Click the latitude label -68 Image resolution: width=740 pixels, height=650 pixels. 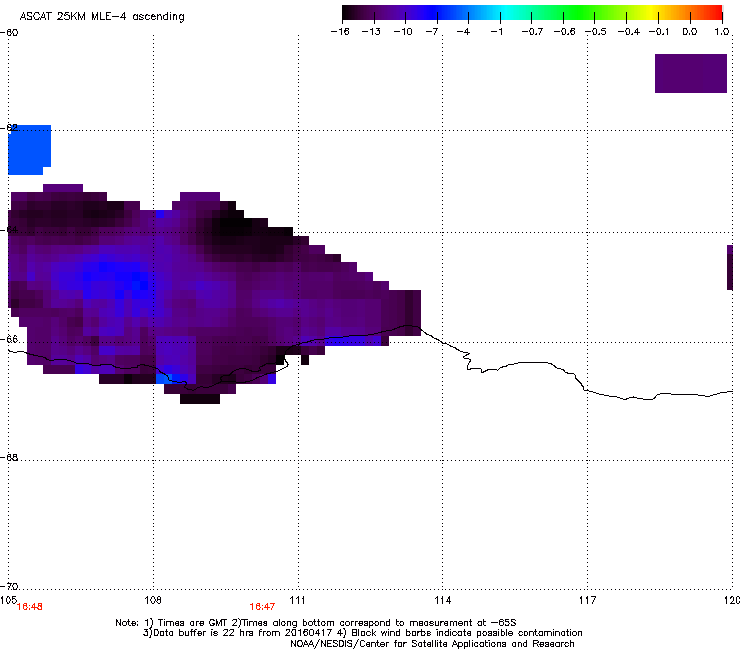(9, 457)
